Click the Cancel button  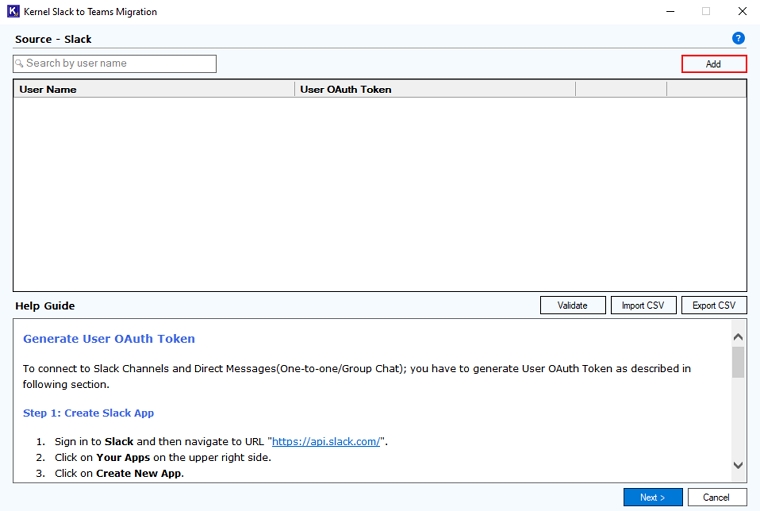717,497
